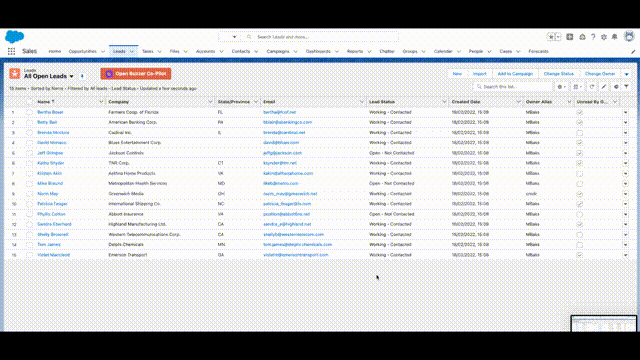Expand more actions dropdown beside Change Owner
The image size is (640, 360).
pyautogui.click(x=626, y=74)
